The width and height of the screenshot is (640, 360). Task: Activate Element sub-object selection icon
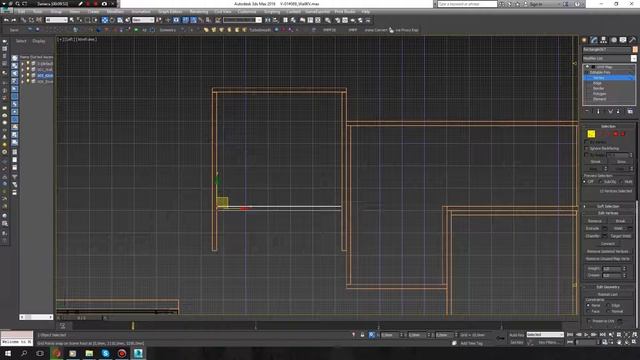point(623,134)
